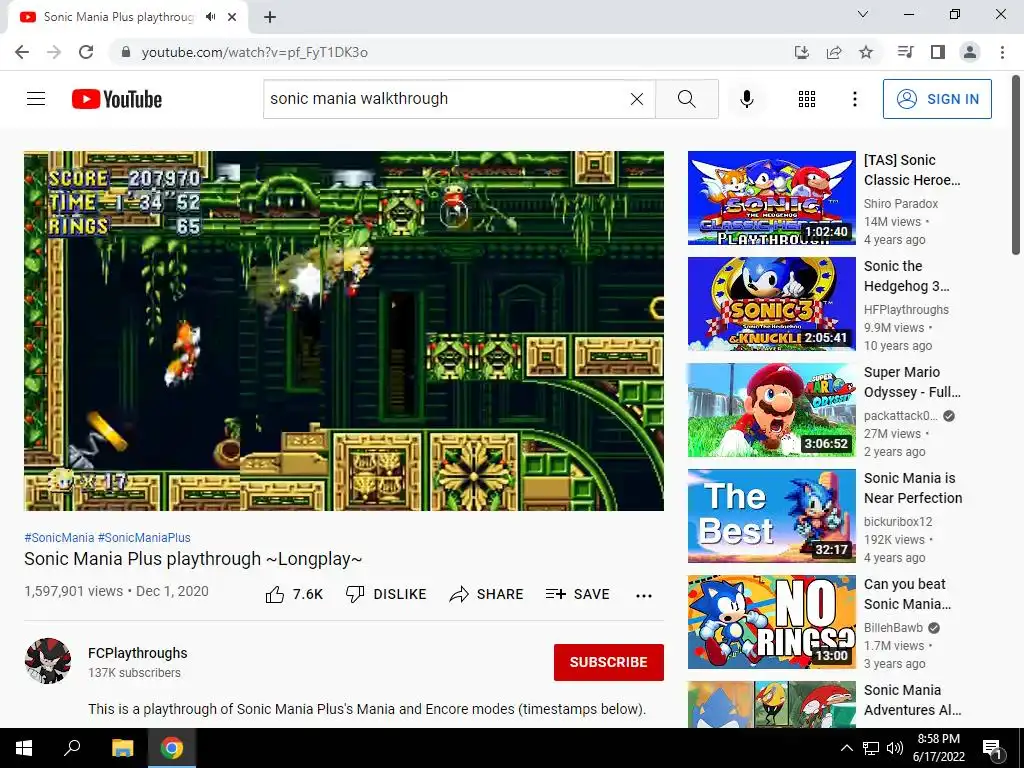The height and width of the screenshot is (768, 1024).
Task: Open Chrome three-dot menu
Action: click(x=1002, y=52)
